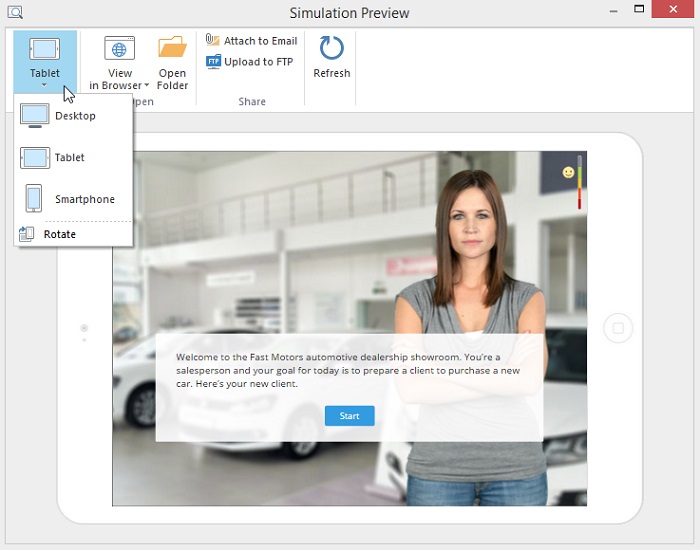The height and width of the screenshot is (550, 700).
Task: Close the Simulation Preview window
Action: point(673,9)
